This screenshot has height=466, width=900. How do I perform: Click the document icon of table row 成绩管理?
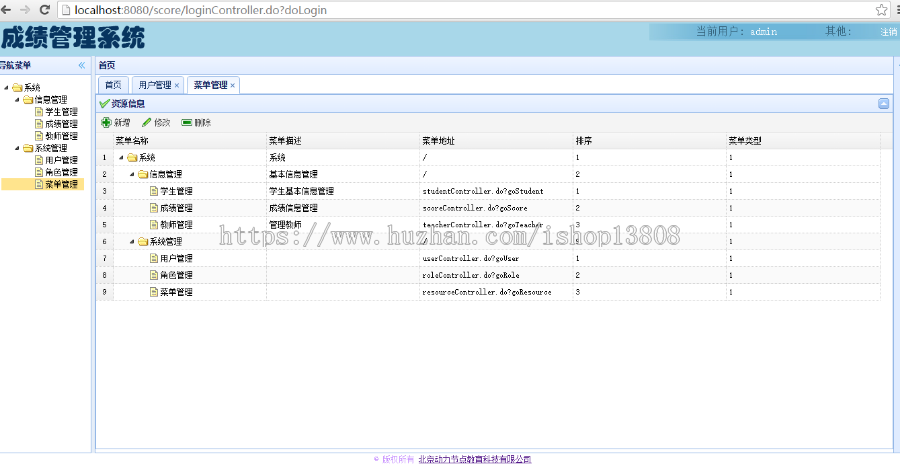(x=154, y=208)
